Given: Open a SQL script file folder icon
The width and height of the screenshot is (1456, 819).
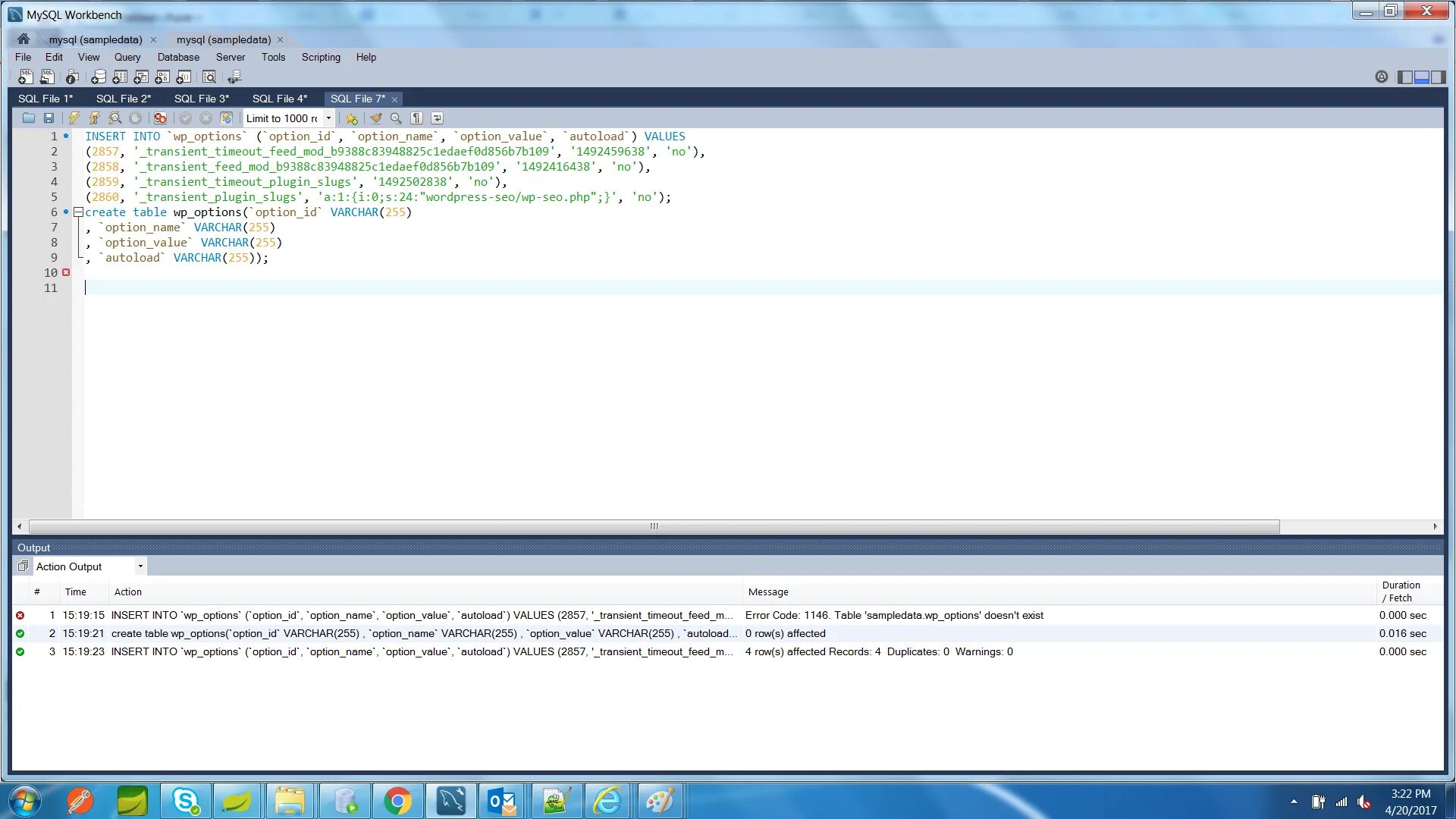Looking at the screenshot, I should coord(29,118).
